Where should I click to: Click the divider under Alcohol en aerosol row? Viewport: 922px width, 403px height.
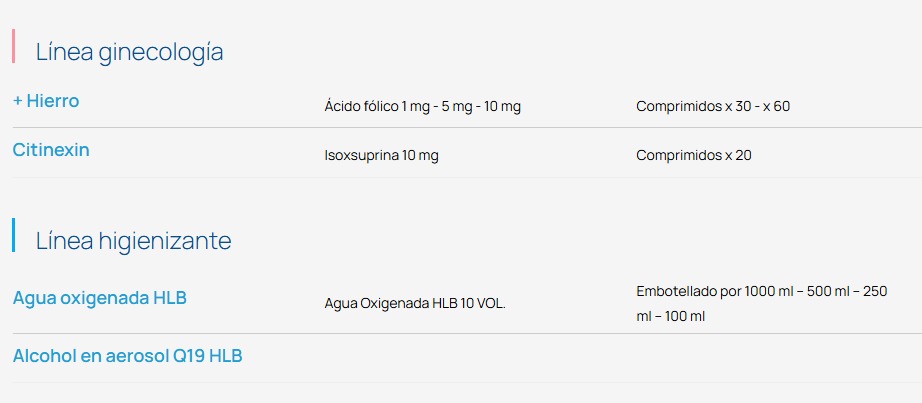click(467, 382)
